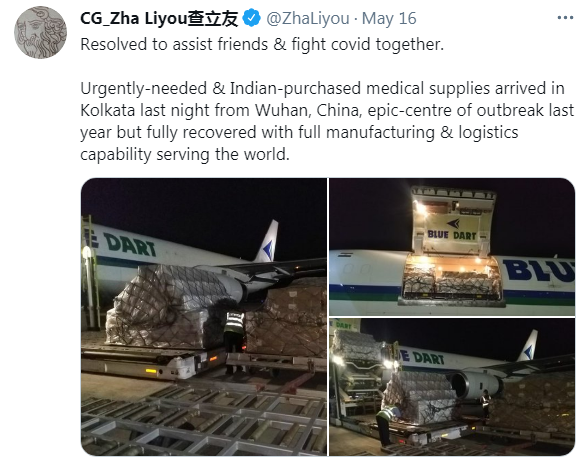Click the paragraph about supplies arriving in Kolkata
Viewport: 585px width, 466px height.
click(x=327, y=121)
